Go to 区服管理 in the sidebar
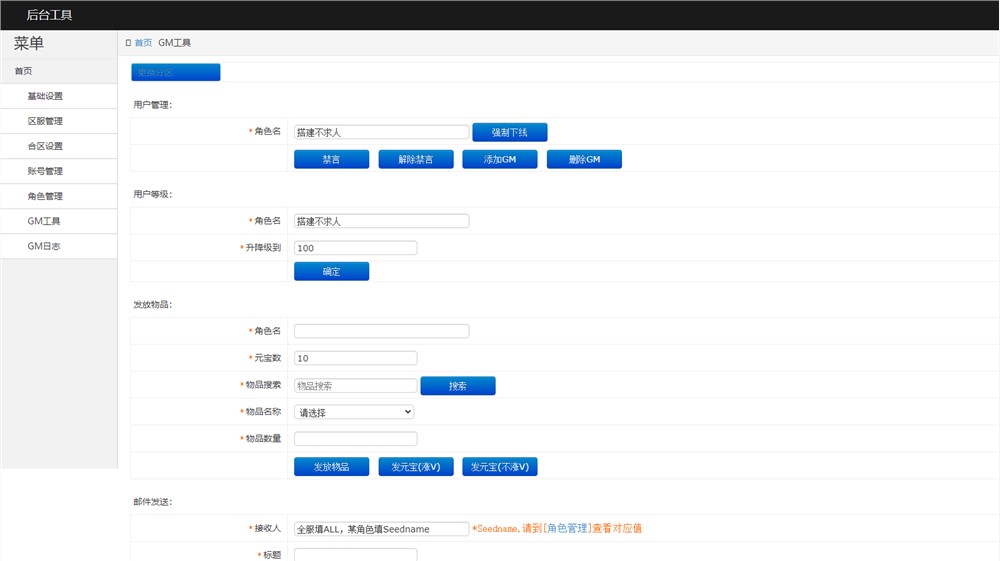Viewport: 1000px width, 561px height. (x=45, y=121)
